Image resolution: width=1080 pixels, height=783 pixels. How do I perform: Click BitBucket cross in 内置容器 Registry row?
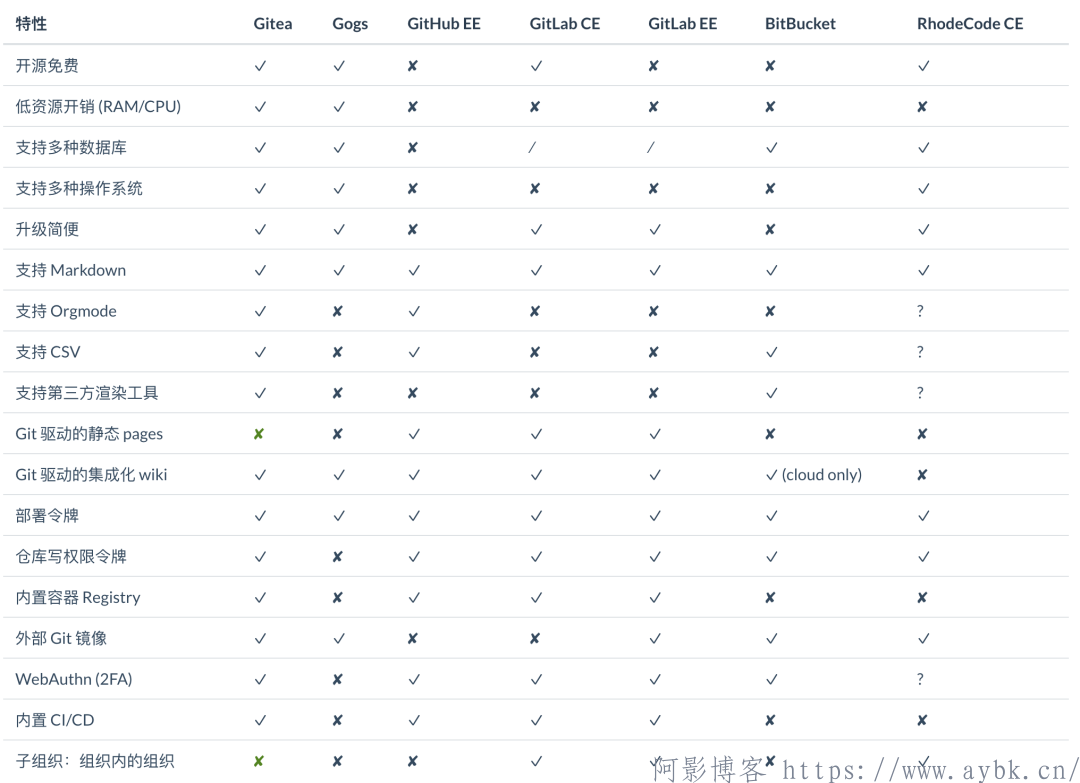pyautogui.click(x=770, y=598)
